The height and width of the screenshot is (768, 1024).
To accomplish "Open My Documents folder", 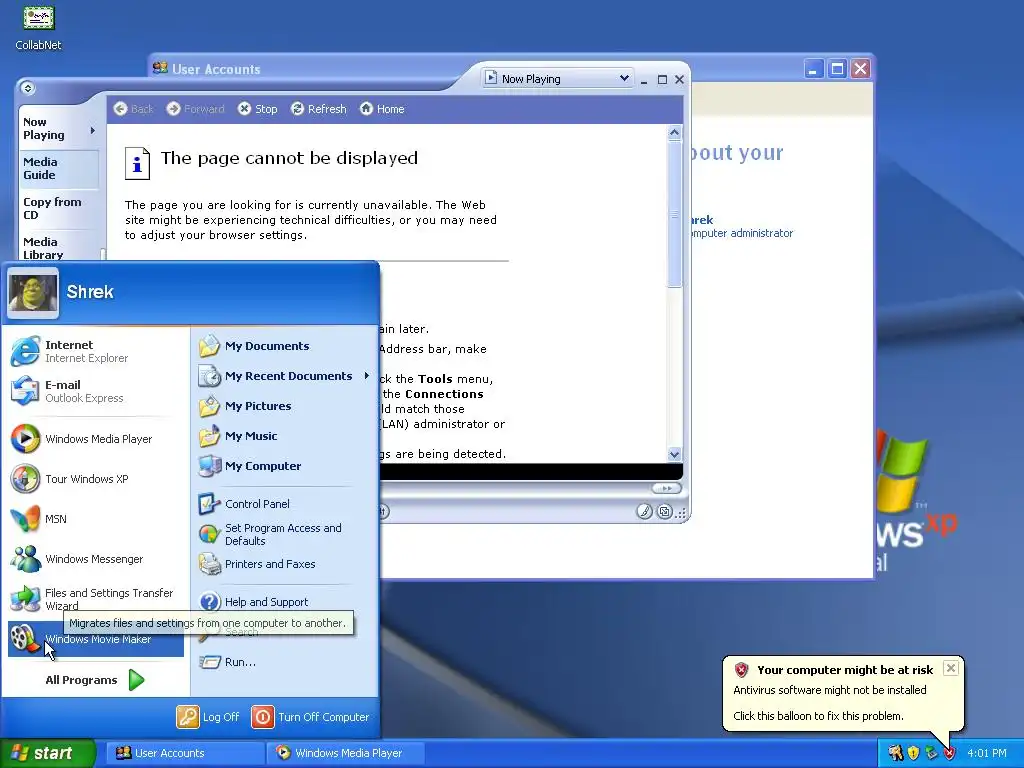I will [283, 346].
